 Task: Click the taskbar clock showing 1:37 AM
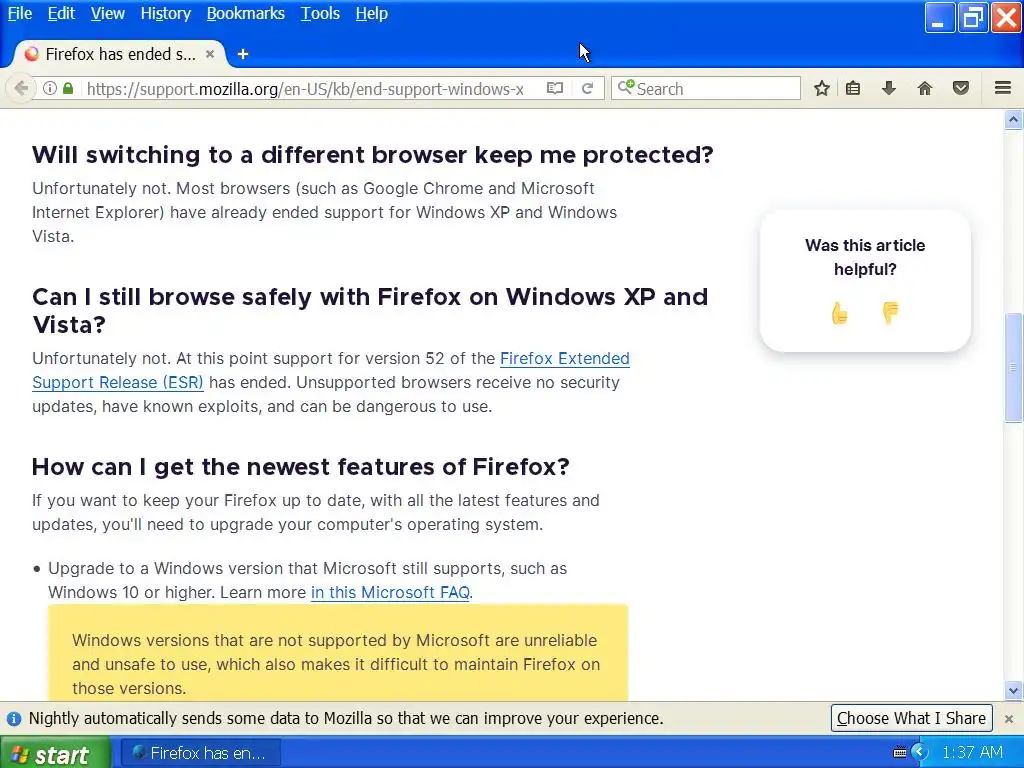click(972, 752)
